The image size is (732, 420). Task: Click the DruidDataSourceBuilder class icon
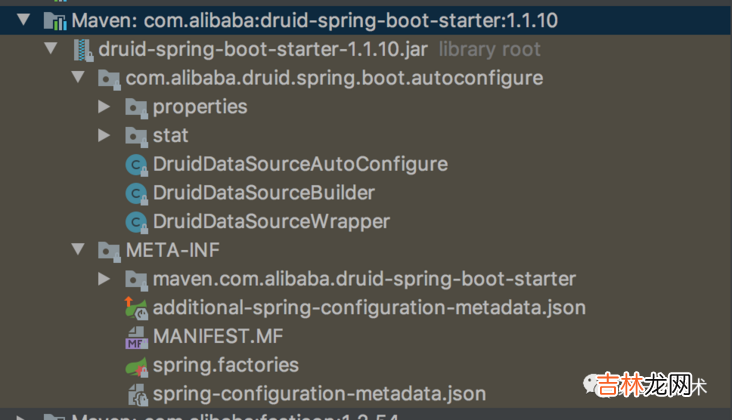click(135, 192)
